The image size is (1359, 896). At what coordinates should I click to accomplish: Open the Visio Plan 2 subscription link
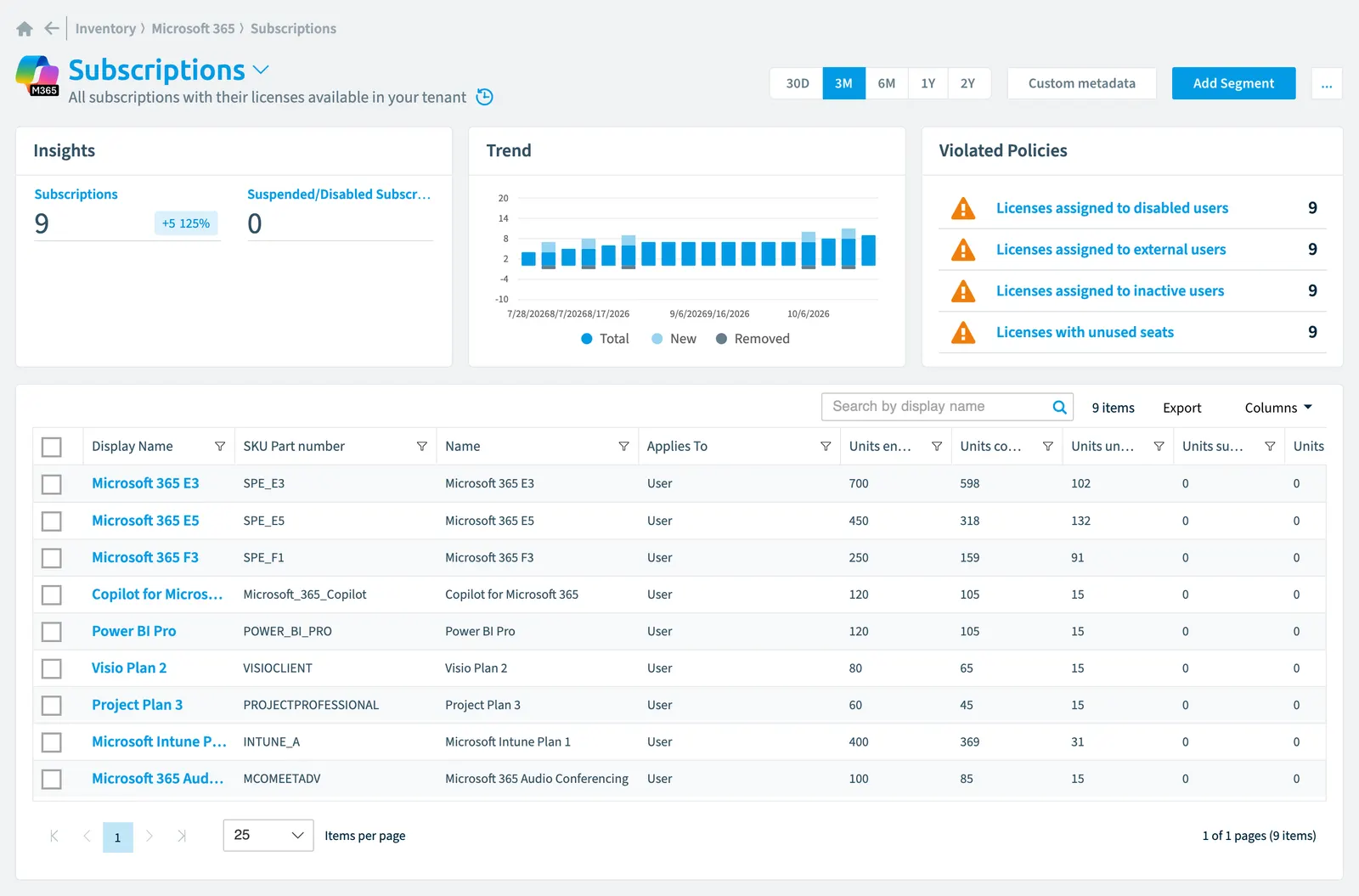[129, 668]
